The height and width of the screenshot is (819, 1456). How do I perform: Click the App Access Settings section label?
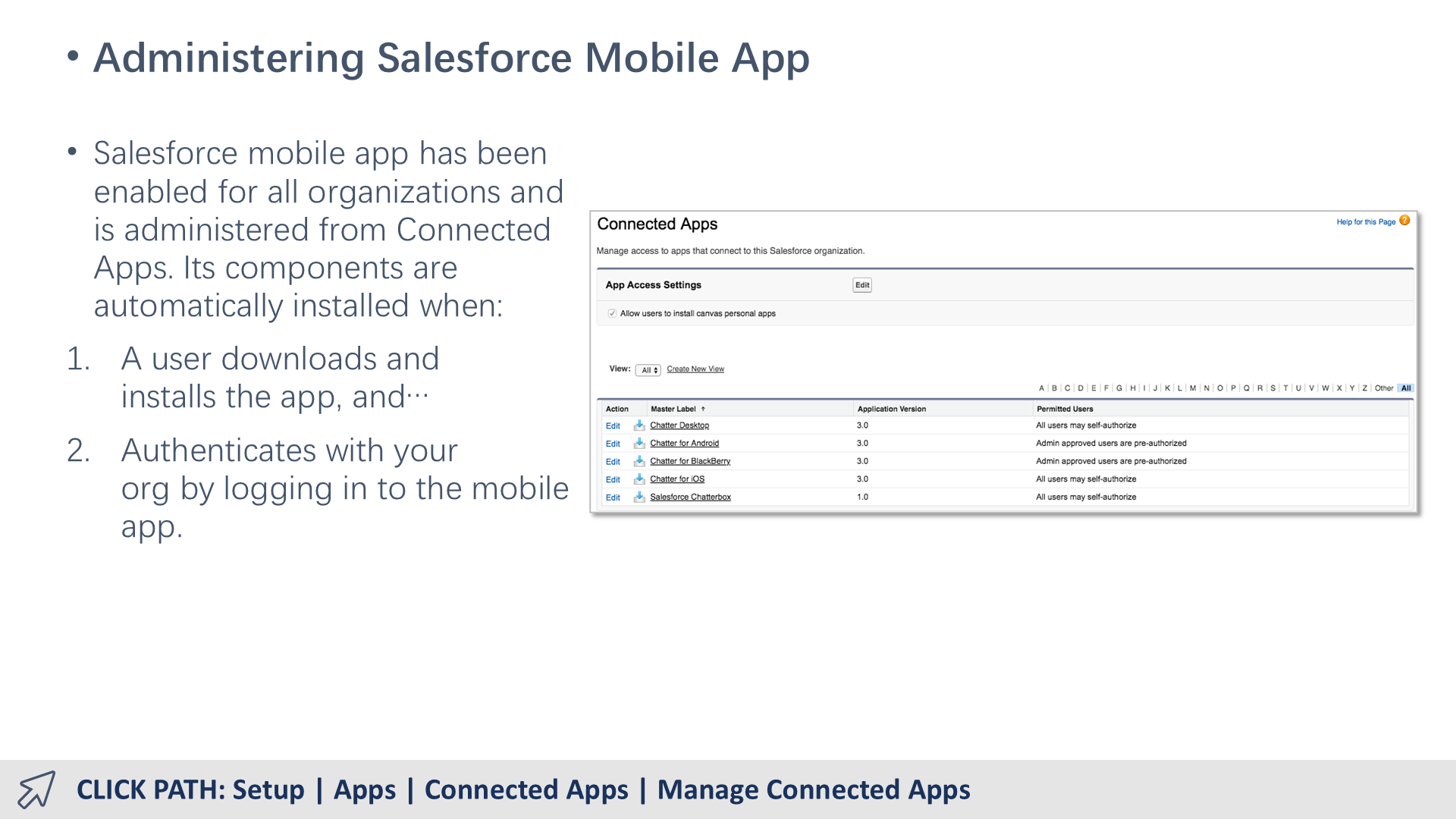click(653, 285)
